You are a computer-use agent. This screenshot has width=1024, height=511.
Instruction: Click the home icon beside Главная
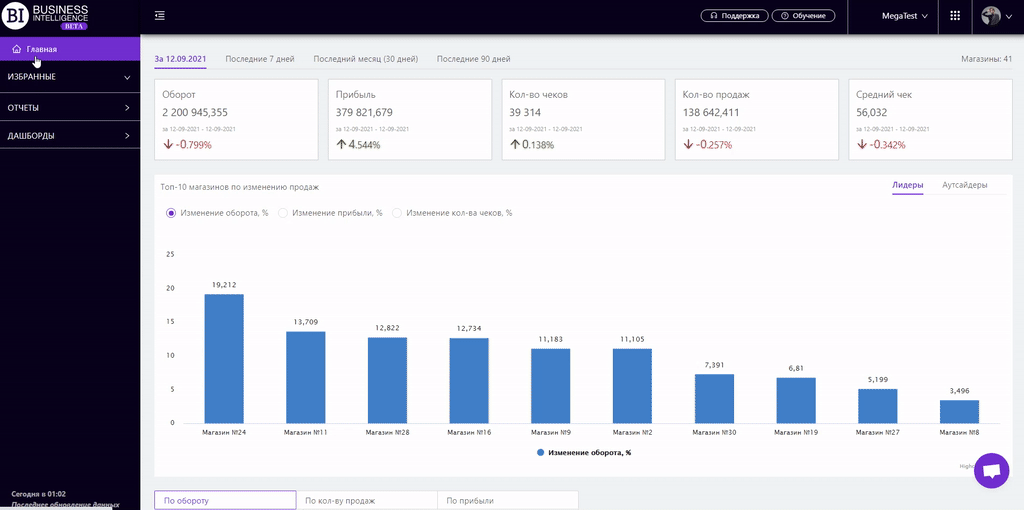[x=17, y=49]
